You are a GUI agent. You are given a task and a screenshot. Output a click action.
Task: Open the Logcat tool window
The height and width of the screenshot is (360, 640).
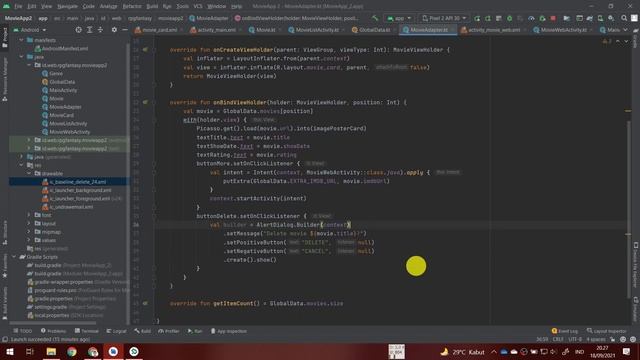click(116, 331)
